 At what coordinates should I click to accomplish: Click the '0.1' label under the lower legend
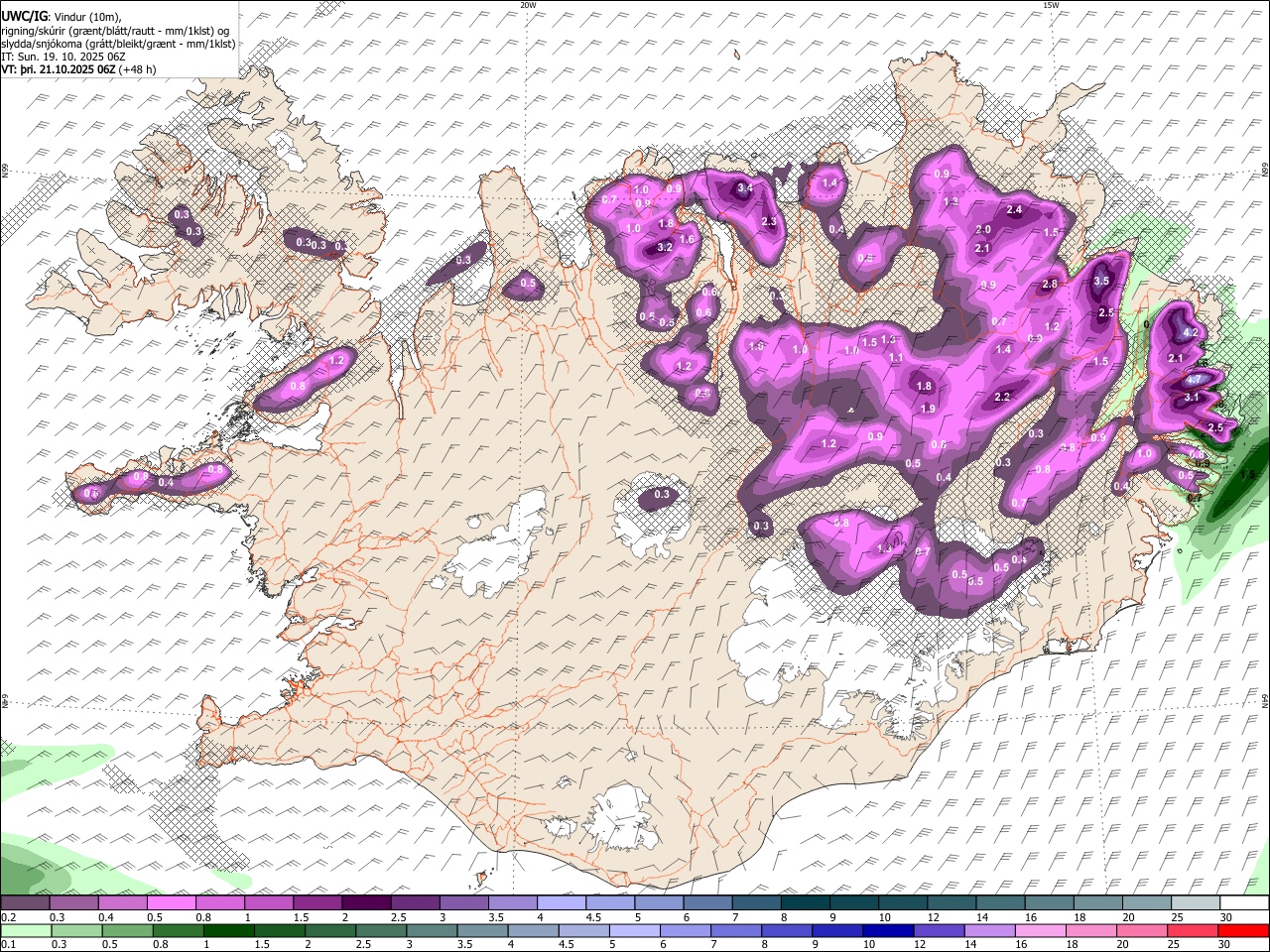coord(8,945)
